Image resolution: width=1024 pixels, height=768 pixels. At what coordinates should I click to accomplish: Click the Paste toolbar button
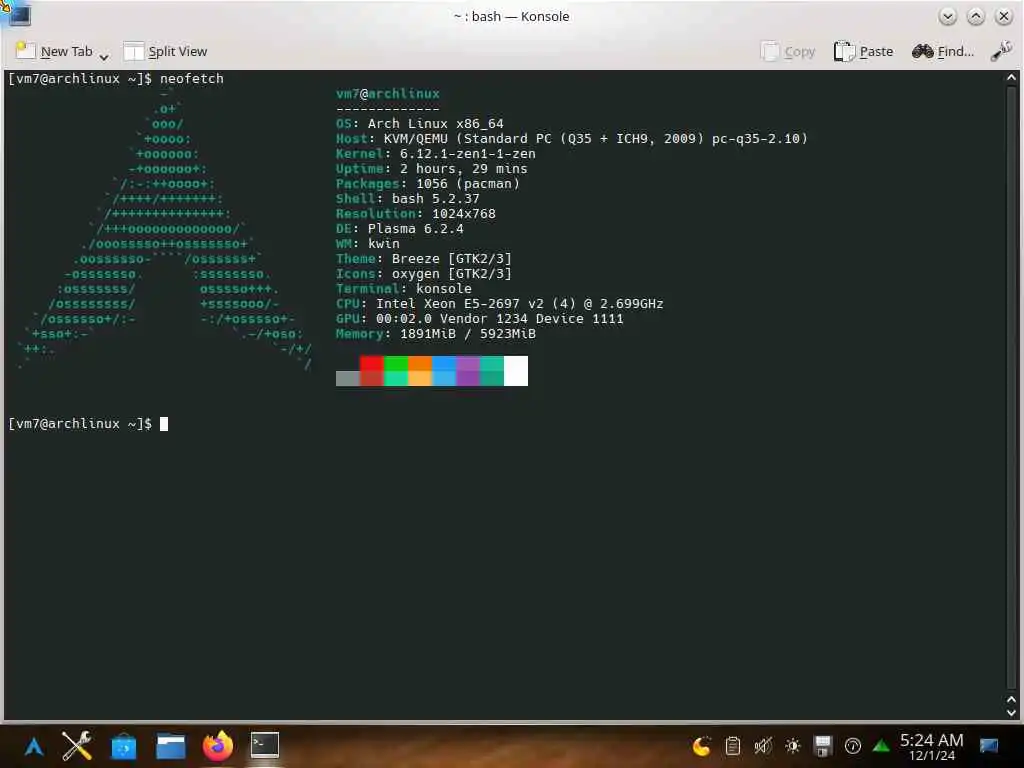click(863, 52)
